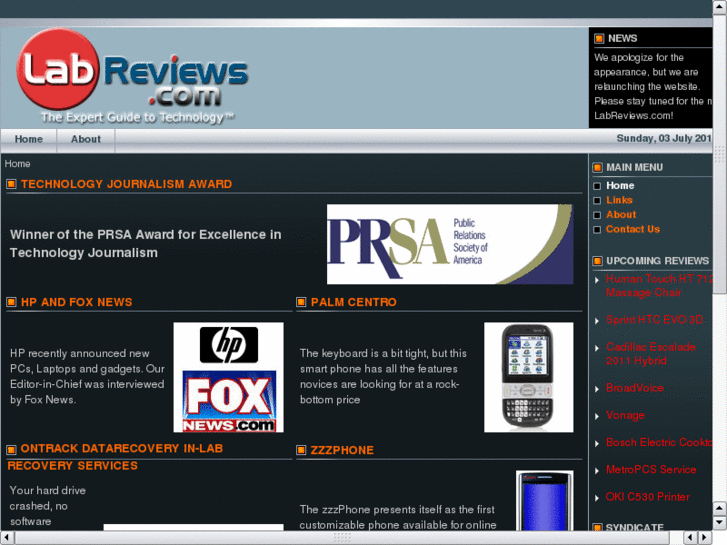Screen dimensions: 727x545
Task: Open BroadVoice upcoming review
Action: (635, 388)
